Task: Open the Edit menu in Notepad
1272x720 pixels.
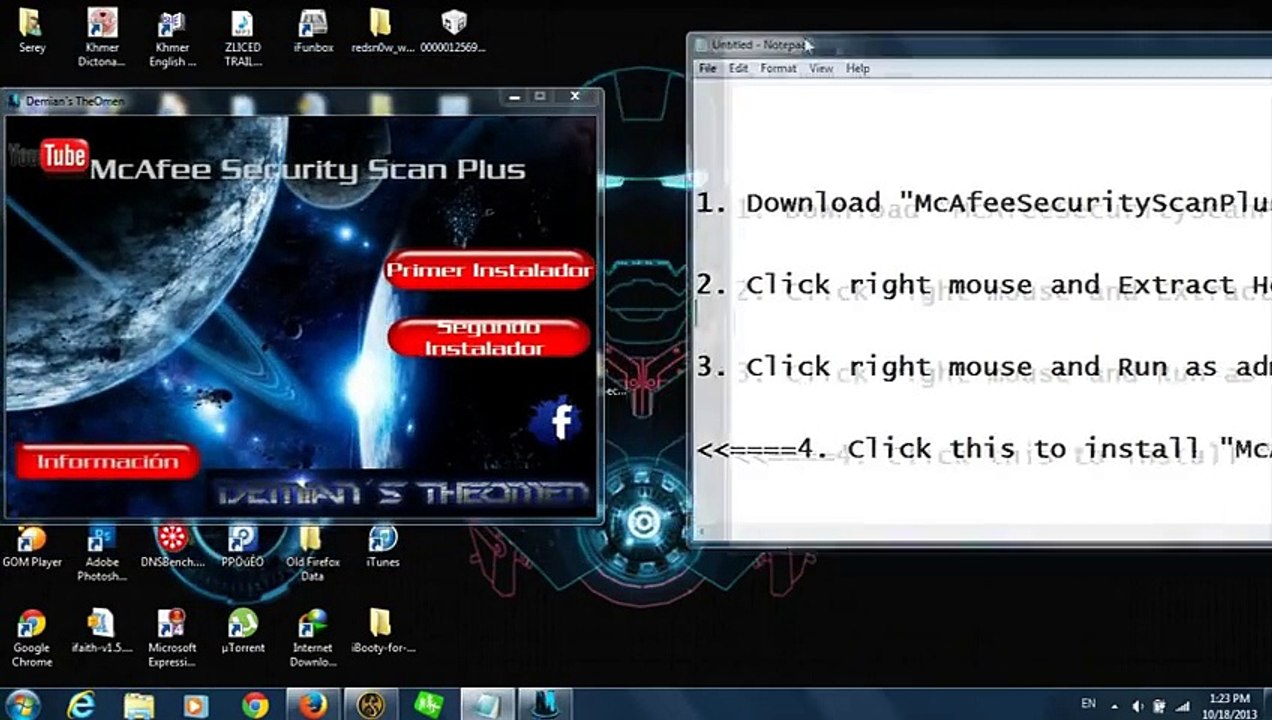Action: pos(738,69)
